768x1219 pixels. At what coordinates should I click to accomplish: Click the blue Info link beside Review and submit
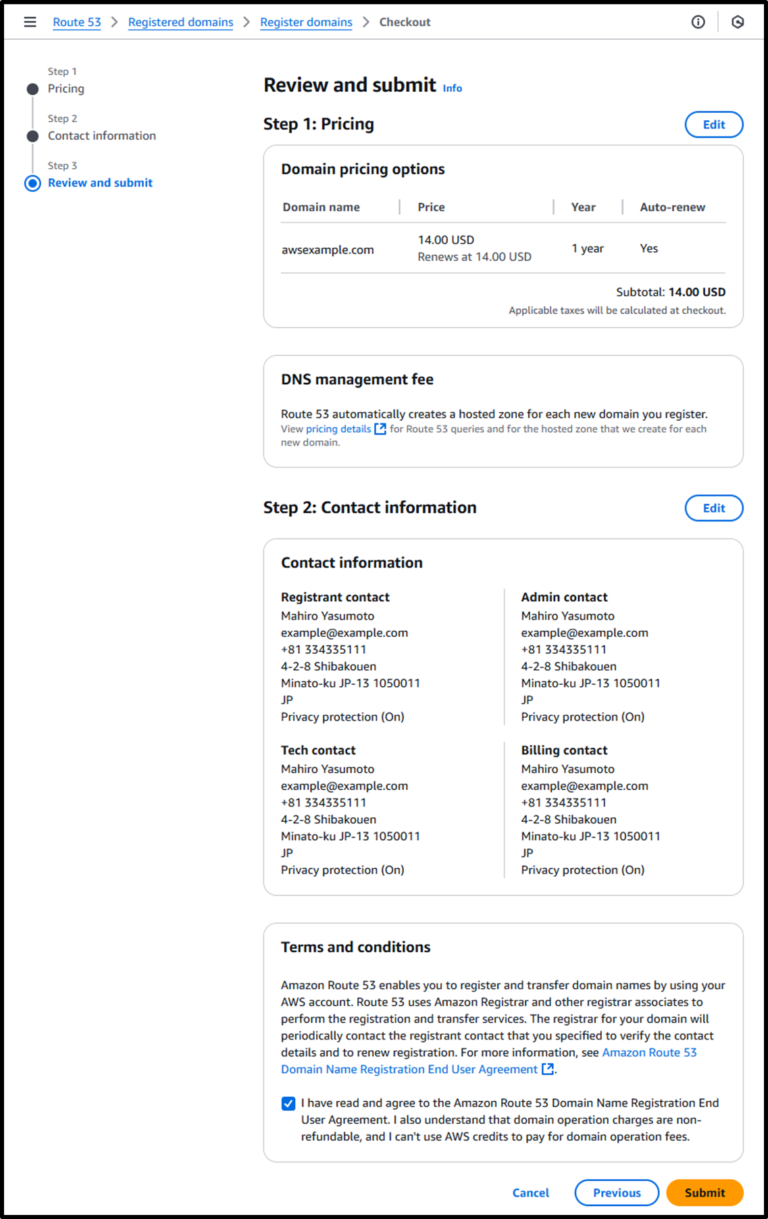(x=452, y=88)
